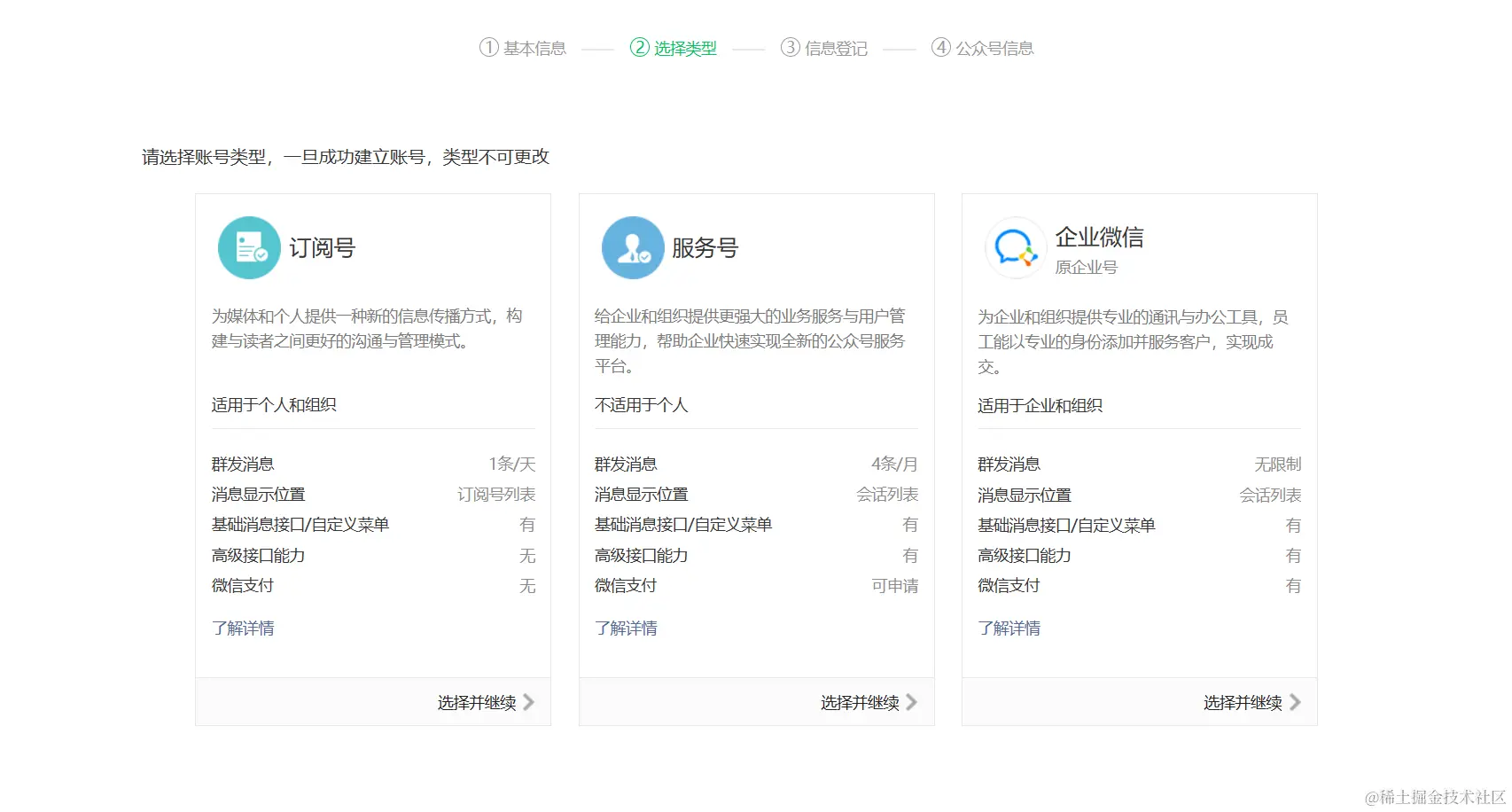Click the 订阅号列表 display position value
This screenshot has height=812, width=1512.
[x=496, y=495]
